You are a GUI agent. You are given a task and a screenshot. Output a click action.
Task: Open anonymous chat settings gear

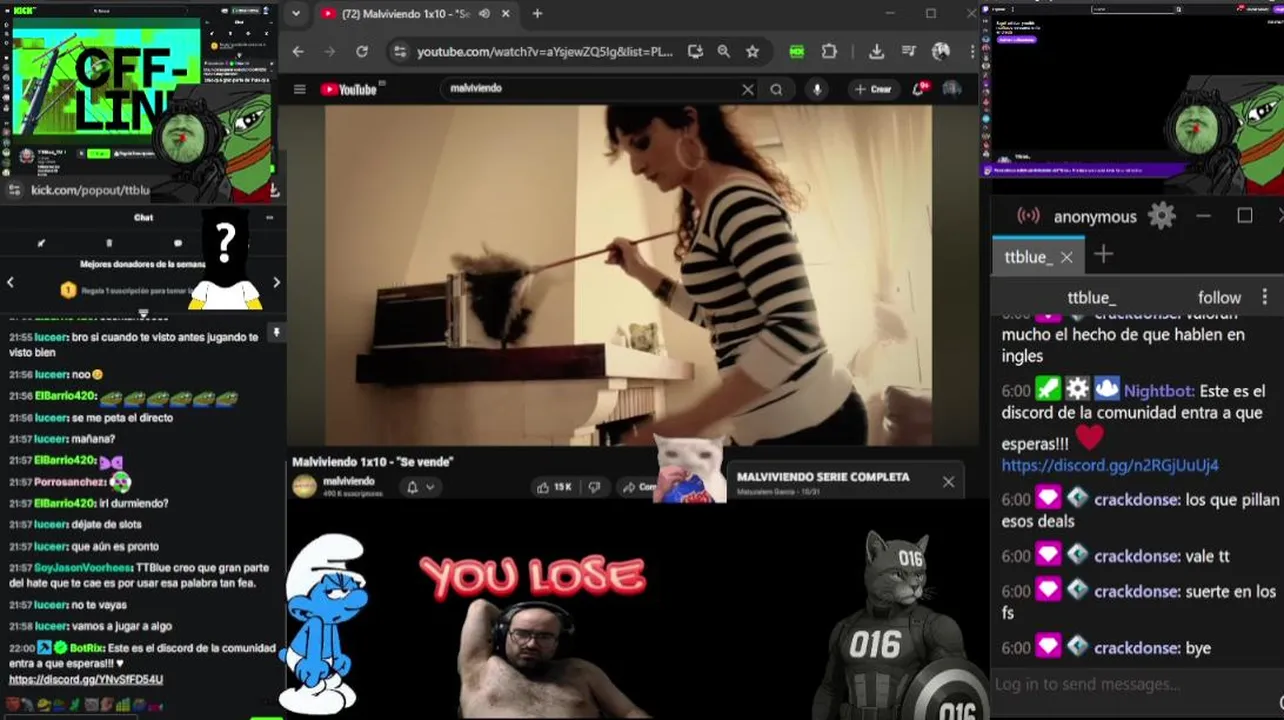1161,216
